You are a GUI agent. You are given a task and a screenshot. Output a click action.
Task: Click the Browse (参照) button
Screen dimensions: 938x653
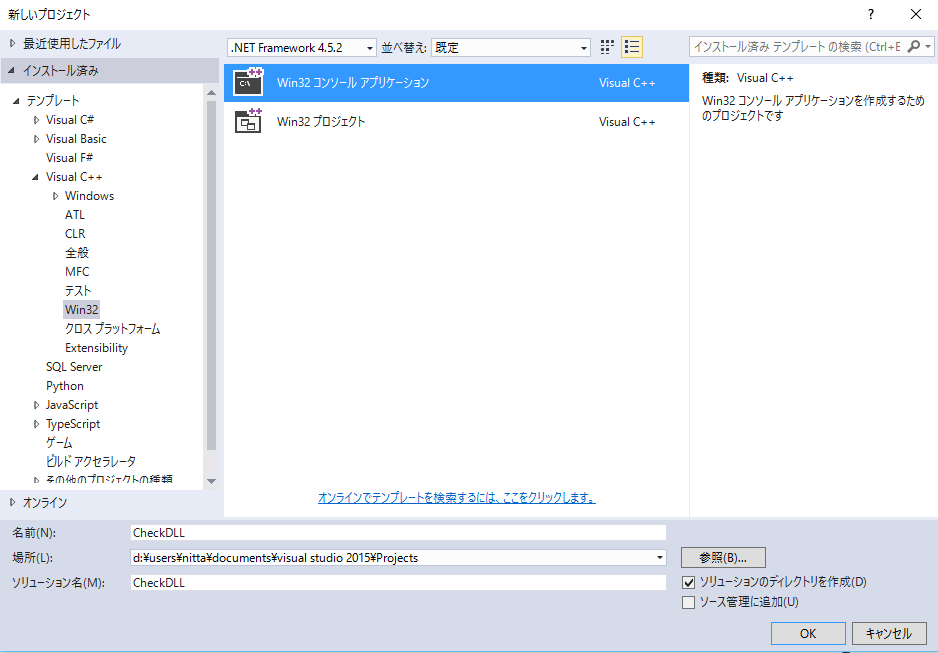tap(723, 558)
